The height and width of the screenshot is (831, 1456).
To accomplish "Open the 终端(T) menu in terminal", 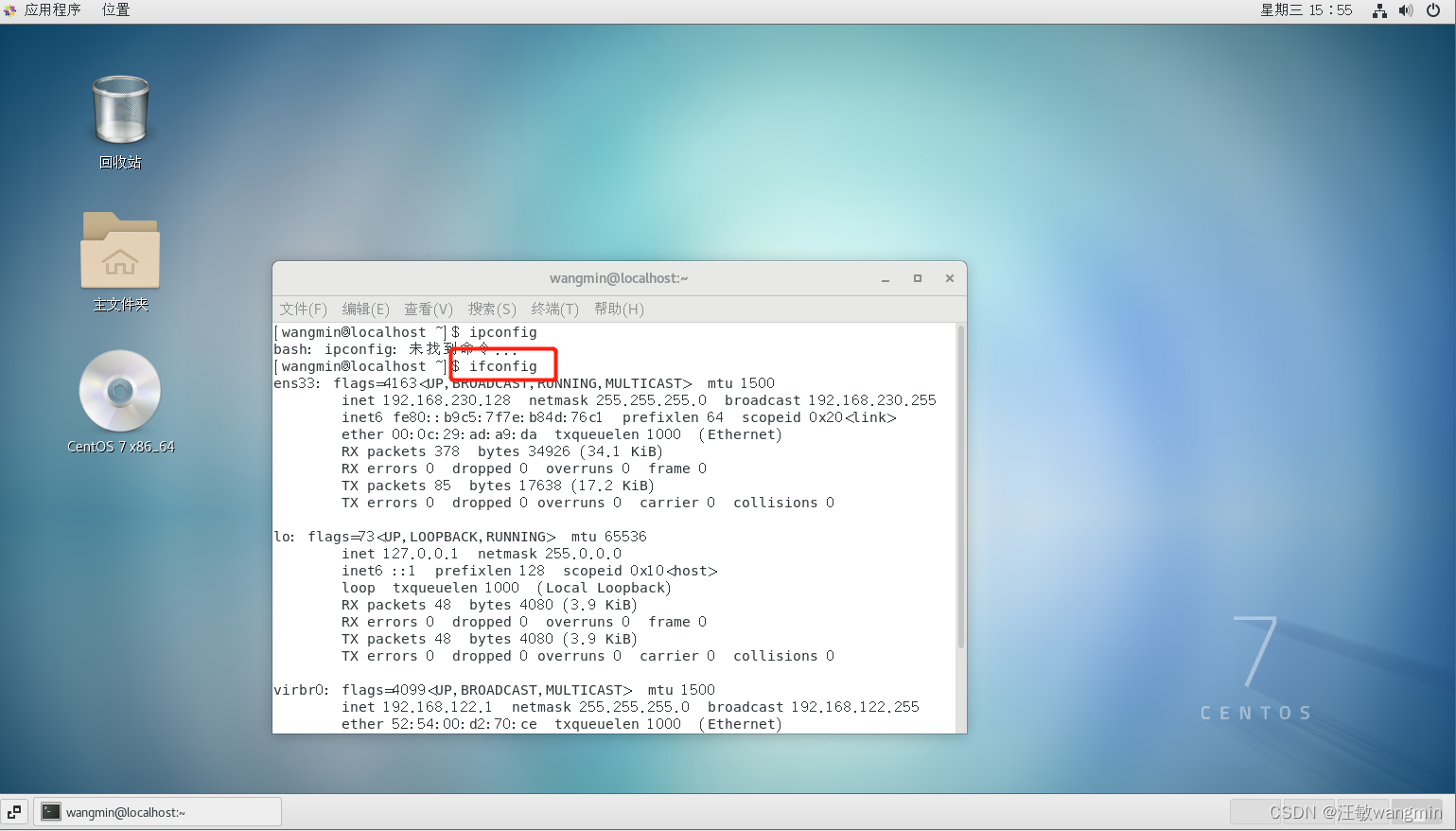I will pyautogui.click(x=554, y=309).
